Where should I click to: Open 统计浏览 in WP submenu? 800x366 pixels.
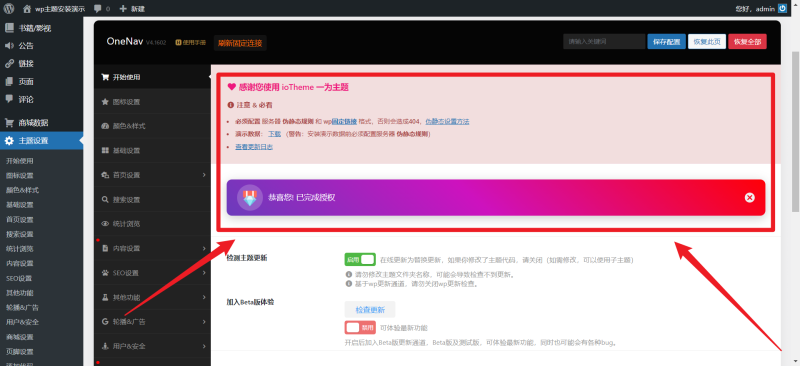pos(20,249)
